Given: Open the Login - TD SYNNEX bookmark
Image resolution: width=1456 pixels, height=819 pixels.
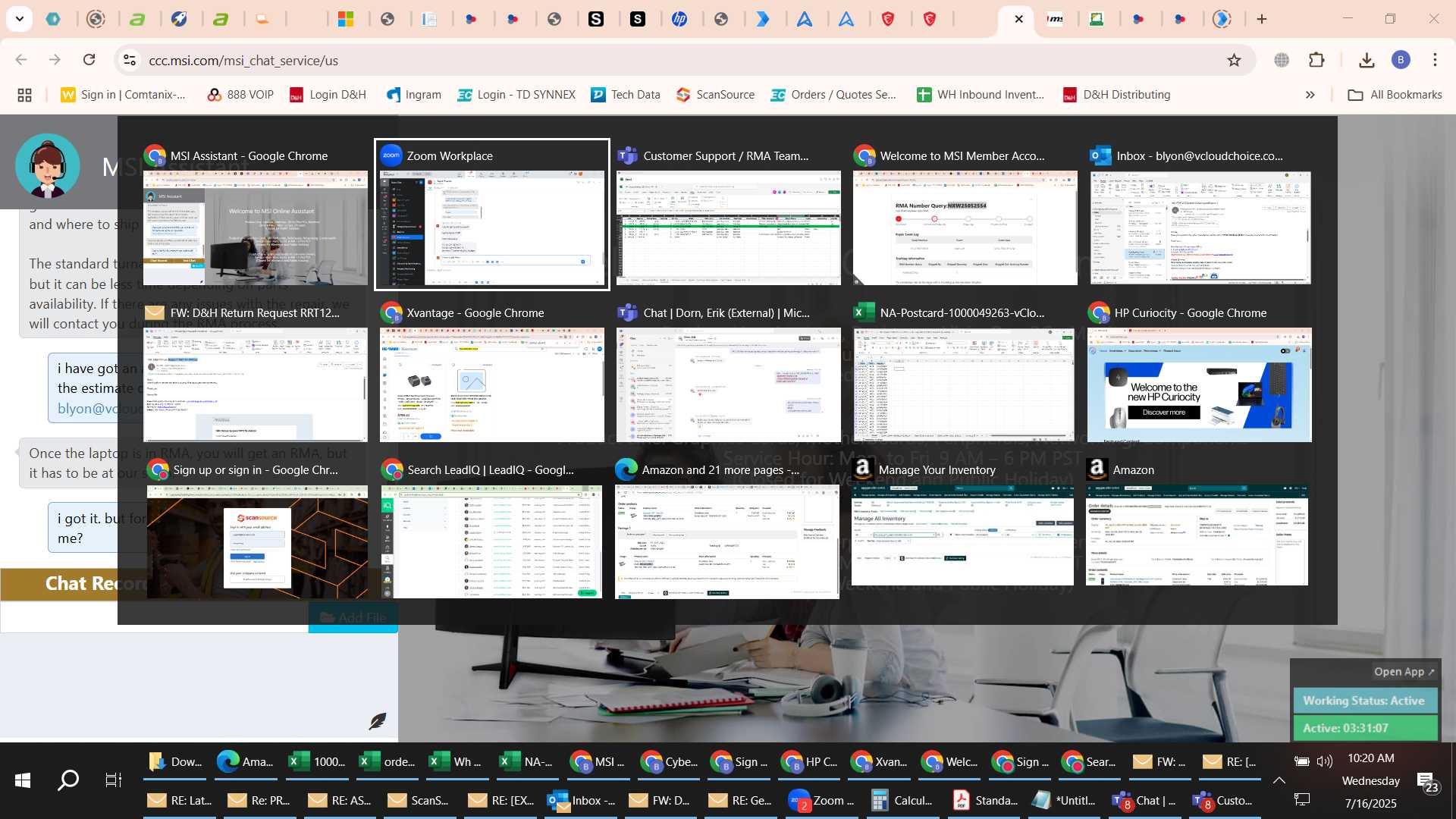Looking at the screenshot, I should coord(516,95).
